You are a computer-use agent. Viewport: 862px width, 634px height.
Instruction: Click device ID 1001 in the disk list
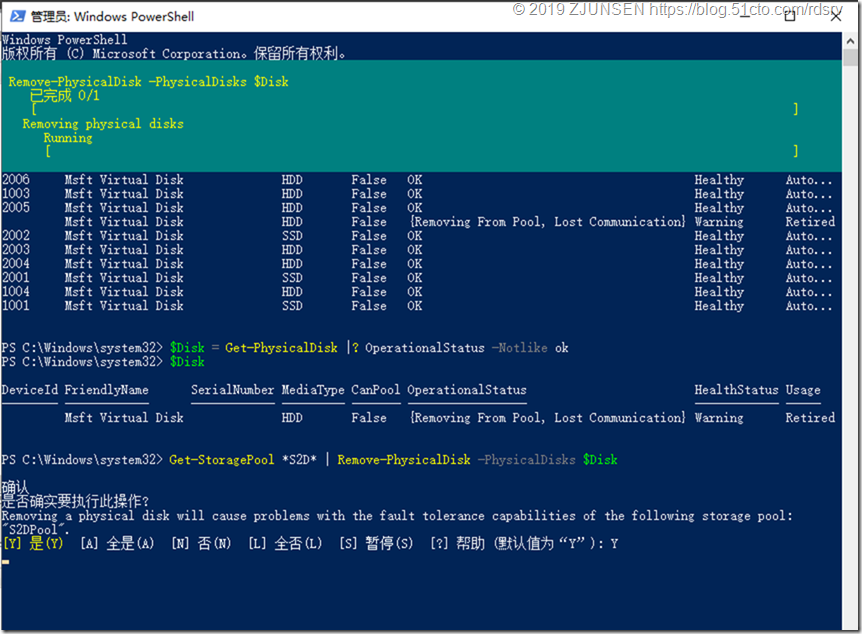tap(15, 306)
